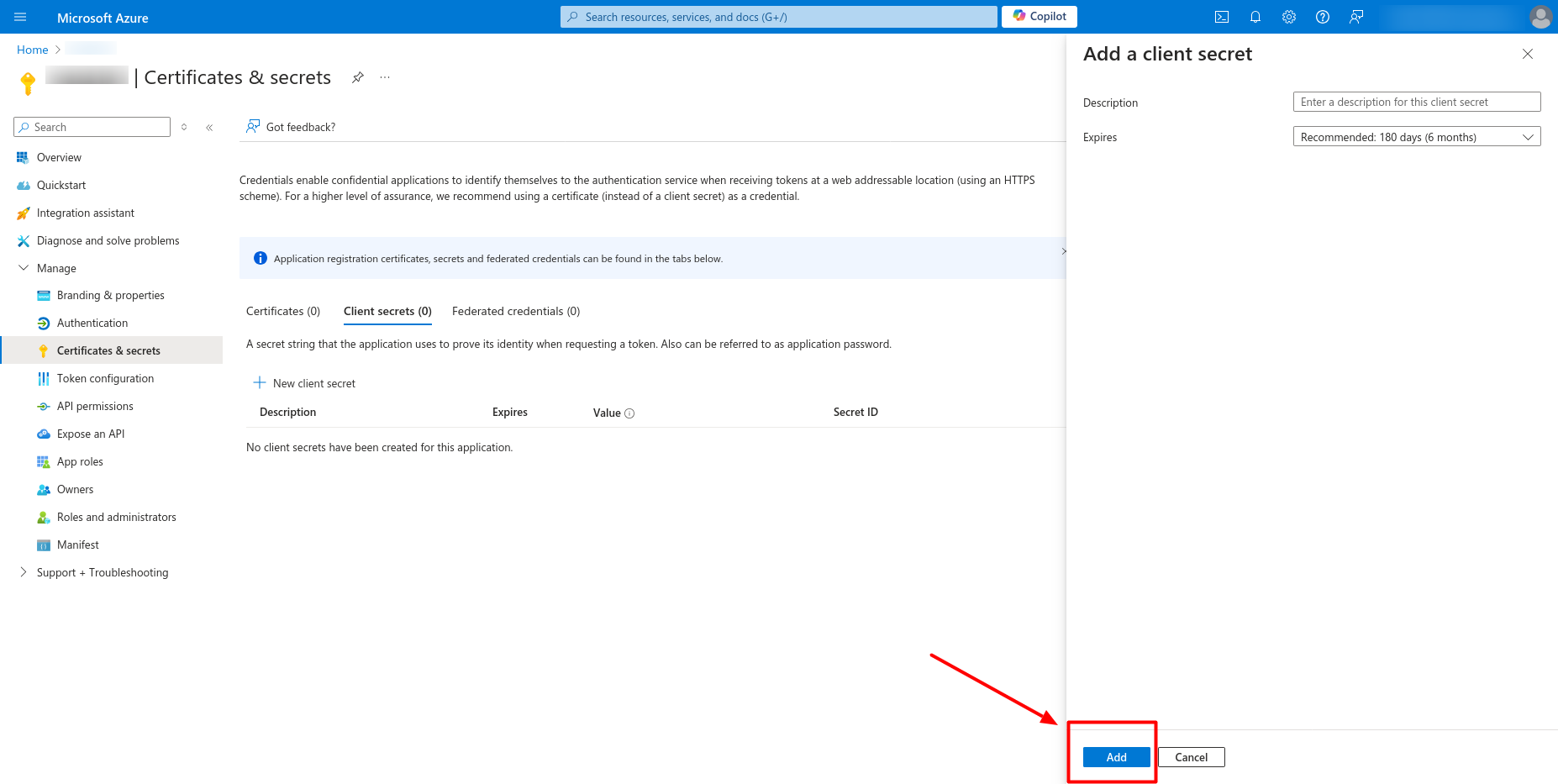
Task: Switch to the Certificates (0) tab
Action: [x=283, y=311]
